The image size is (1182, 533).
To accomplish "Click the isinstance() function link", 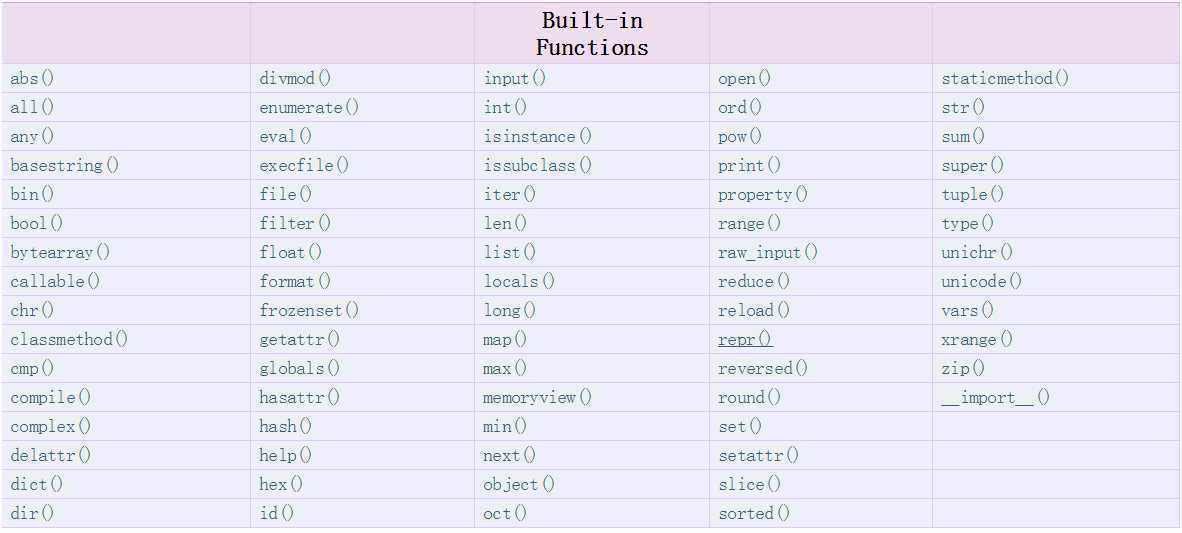I will [537, 136].
